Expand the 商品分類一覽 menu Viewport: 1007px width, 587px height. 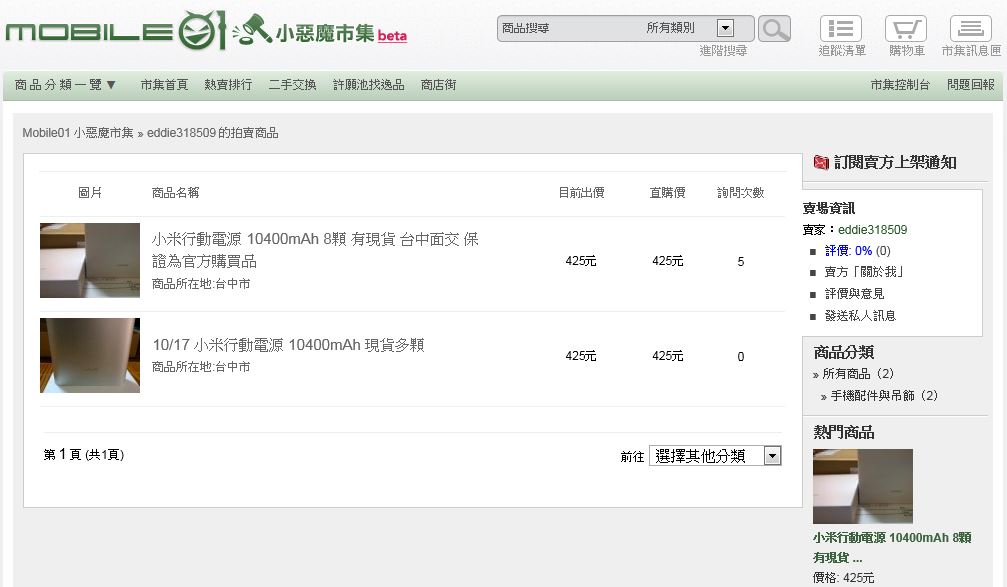click(x=65, y=85)
